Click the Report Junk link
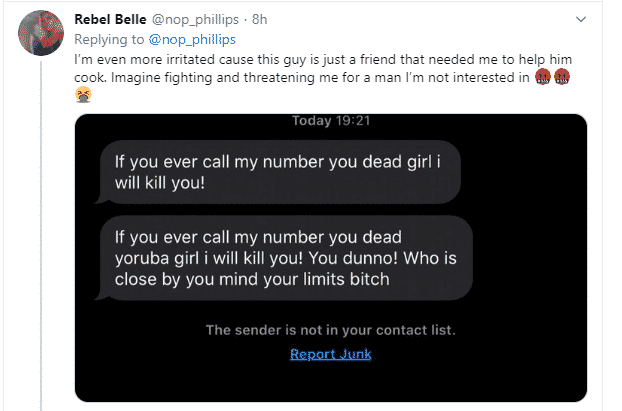 (x=330, y=353)
